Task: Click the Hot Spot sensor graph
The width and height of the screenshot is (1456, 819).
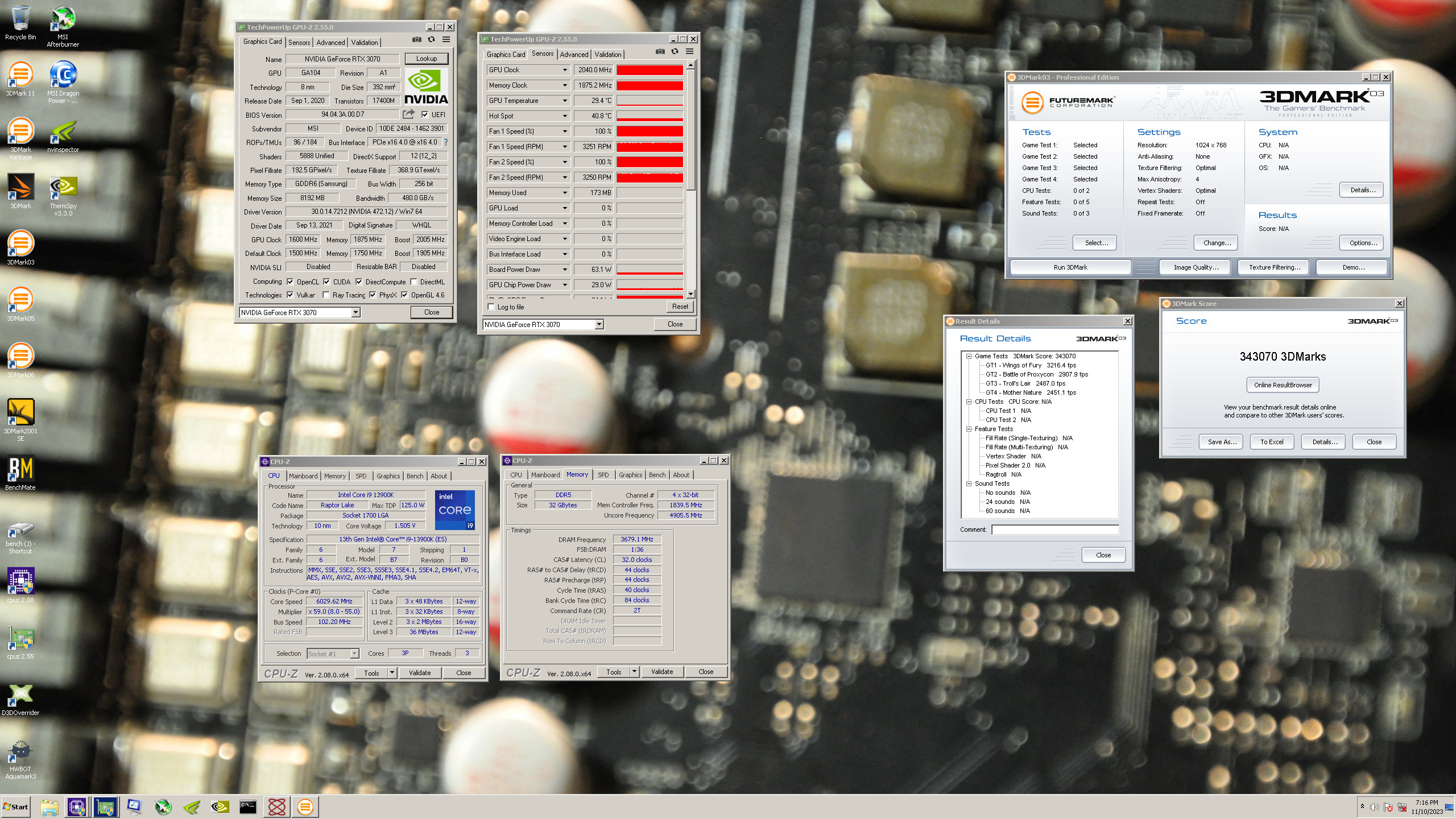Action: click(x=650, y=116)
